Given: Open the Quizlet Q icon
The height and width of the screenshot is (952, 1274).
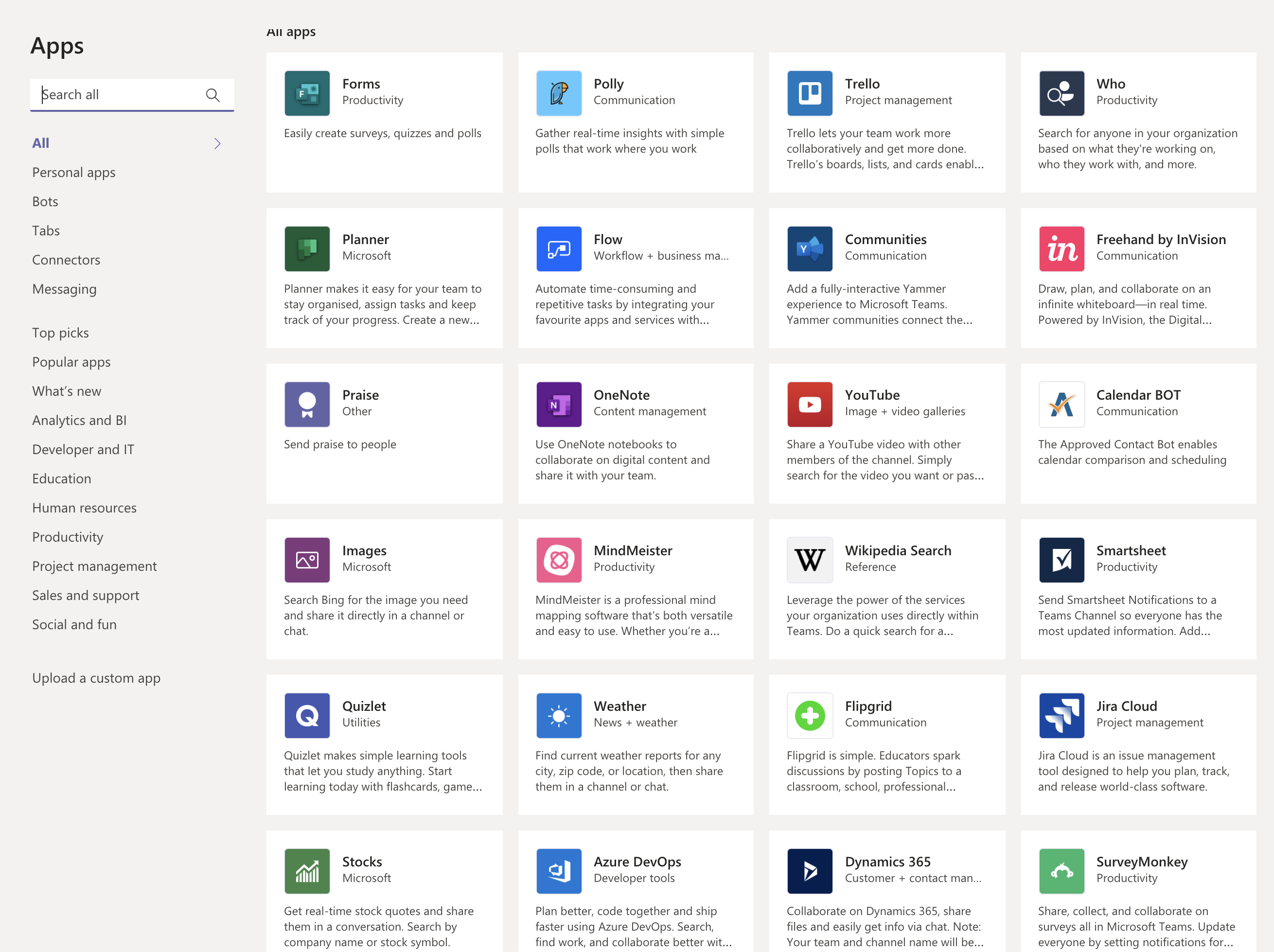Looking at the screenshot, I should coord(307,715).
